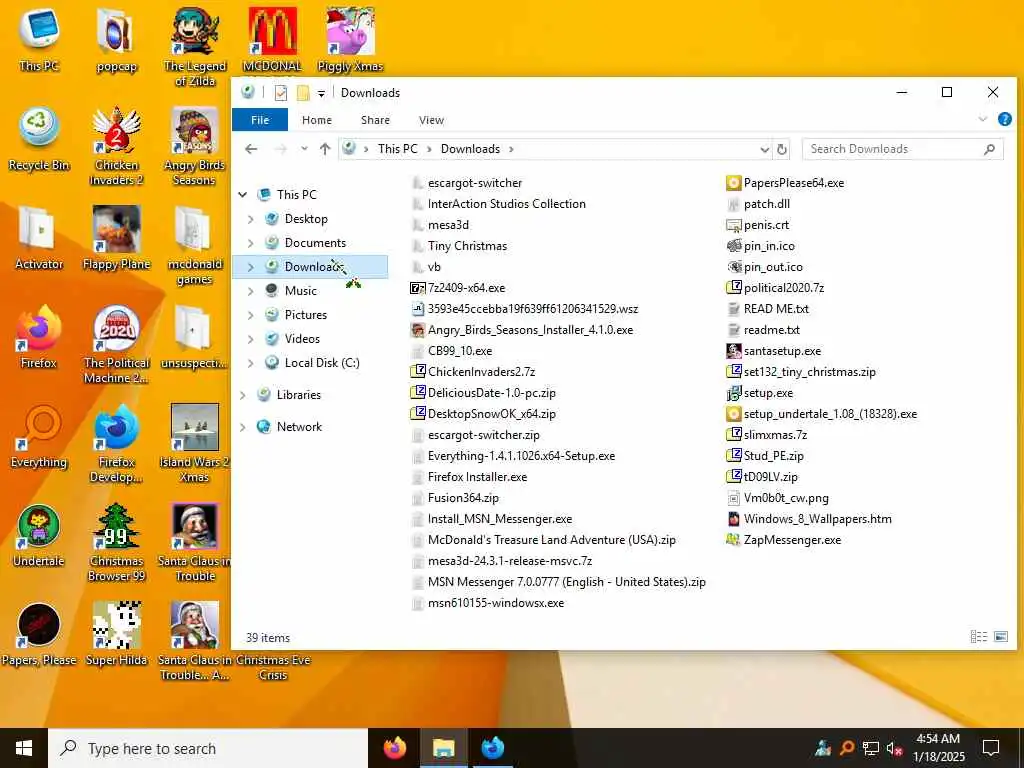Select Firefox Developer Edition desktop icon

[116, 443]
